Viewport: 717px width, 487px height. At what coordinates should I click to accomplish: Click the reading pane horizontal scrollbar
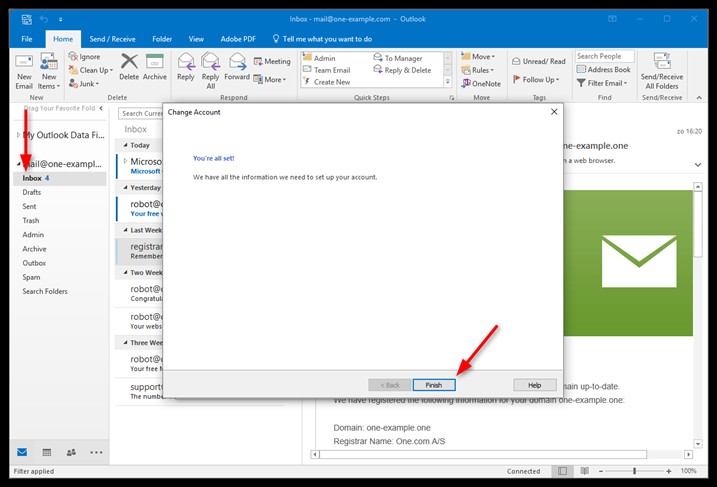coord(482,454)
